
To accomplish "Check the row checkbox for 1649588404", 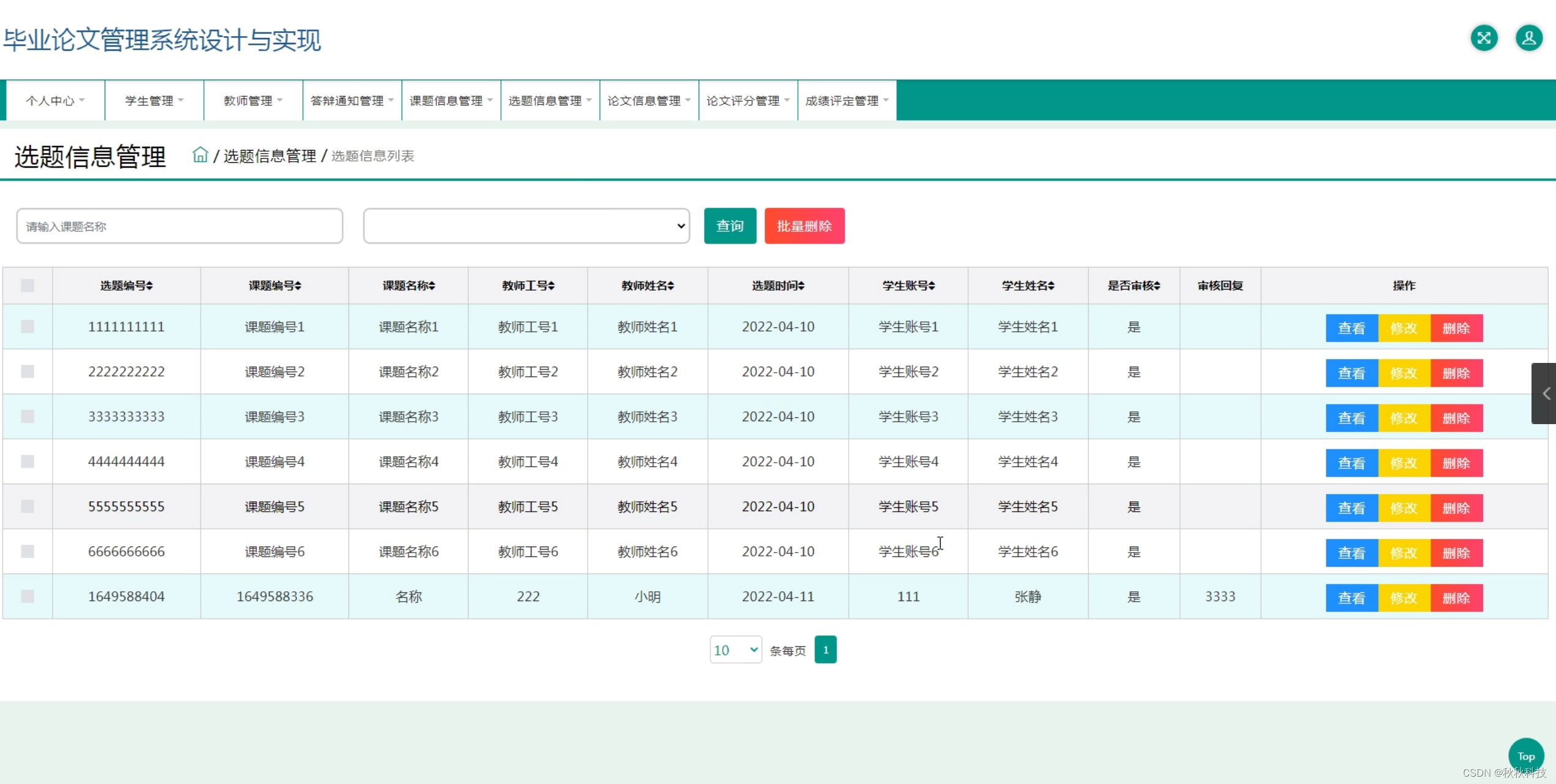I will (x=28, y=595).
